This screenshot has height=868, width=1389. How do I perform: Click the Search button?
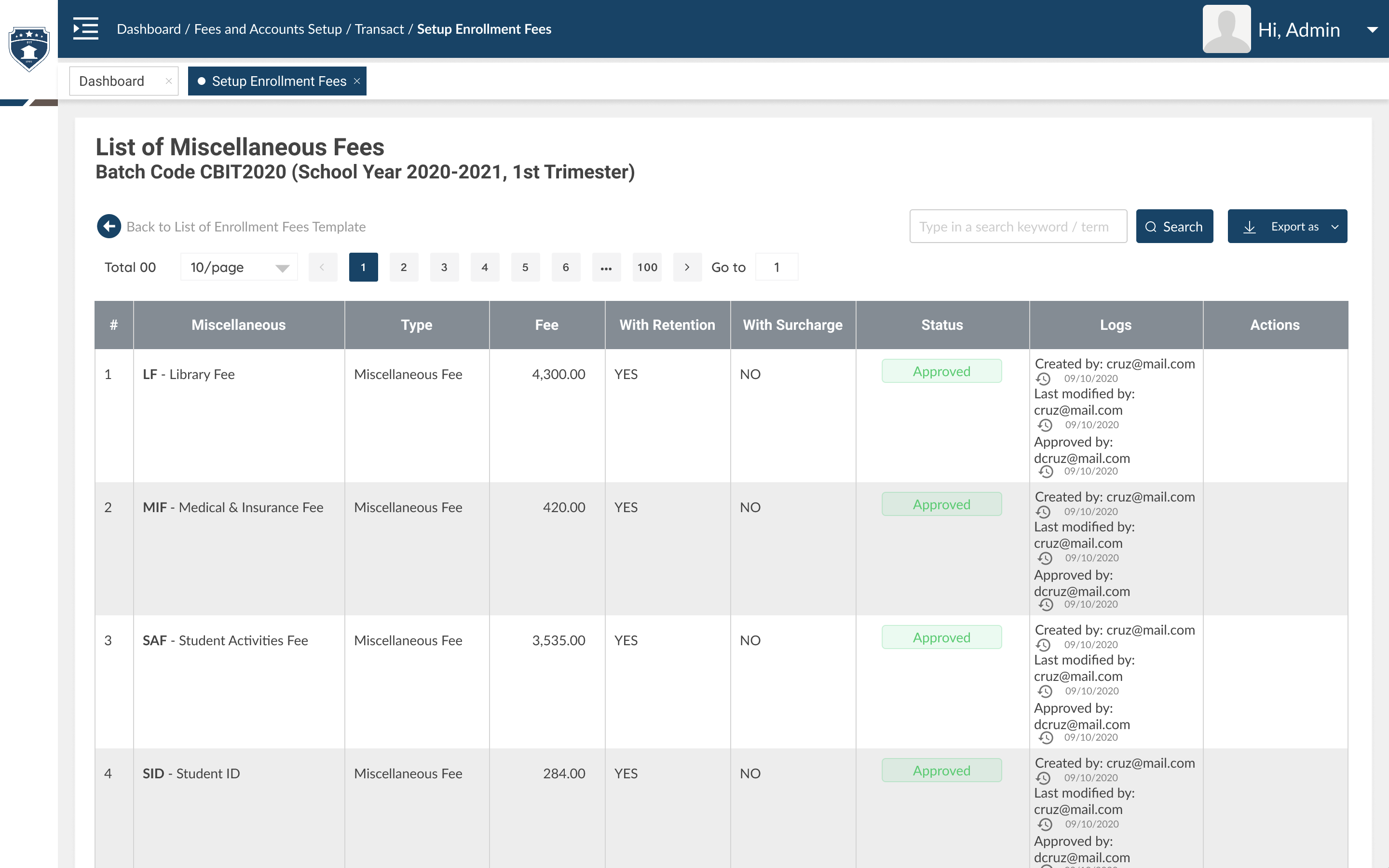point(1174,226)
